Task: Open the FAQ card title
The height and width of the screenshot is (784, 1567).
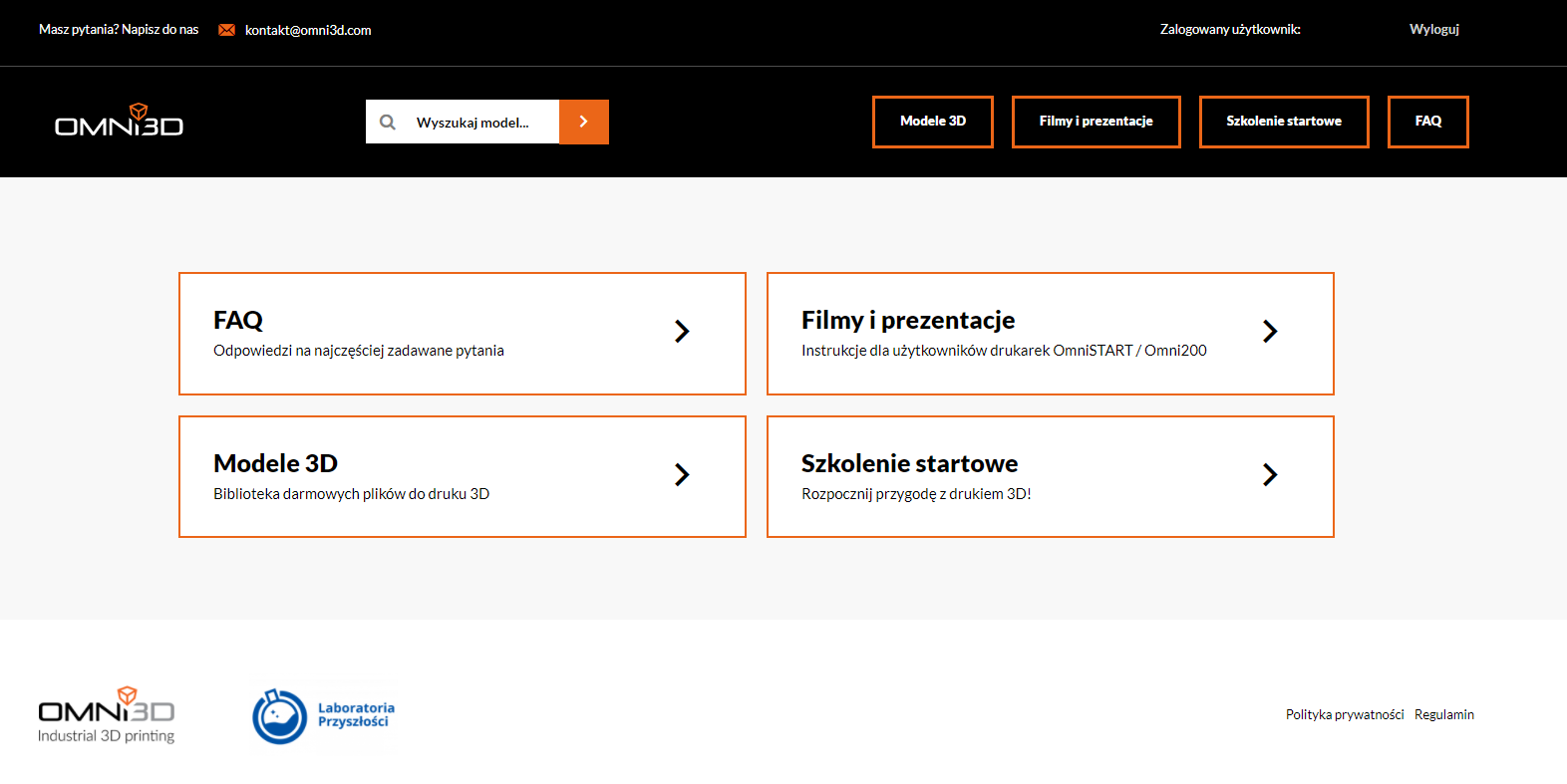Action: [x=238, y=320]
